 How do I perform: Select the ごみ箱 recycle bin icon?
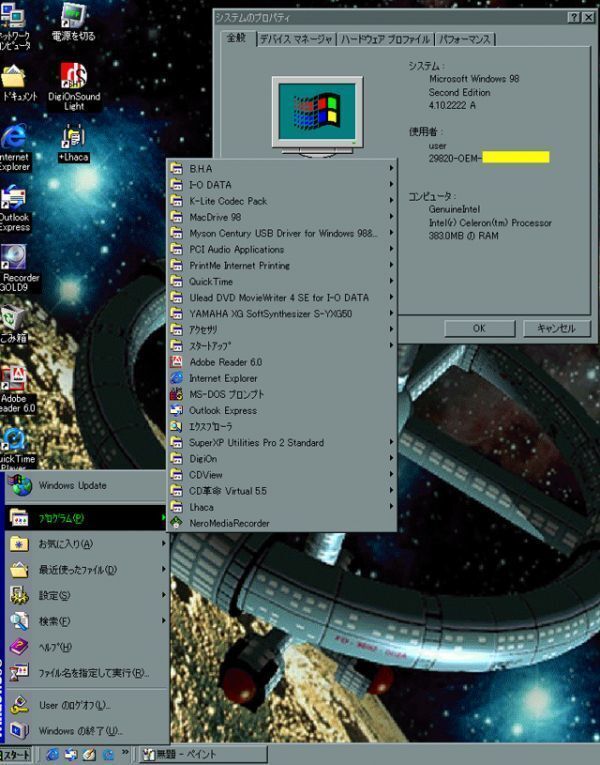point(14,324)
